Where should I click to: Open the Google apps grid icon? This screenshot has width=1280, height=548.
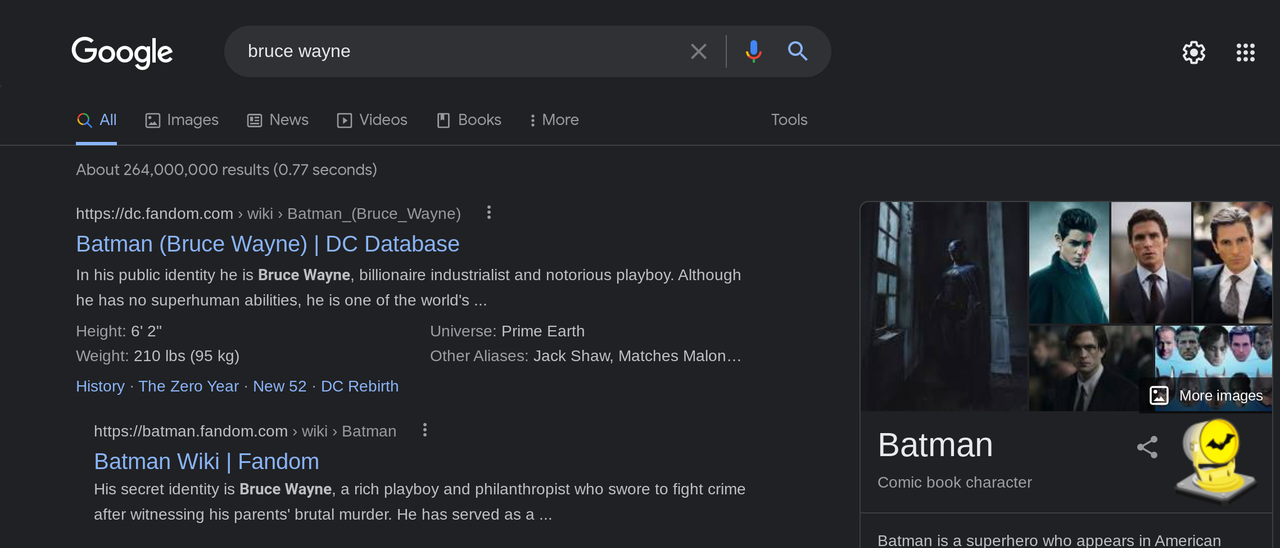[1245, 53]
